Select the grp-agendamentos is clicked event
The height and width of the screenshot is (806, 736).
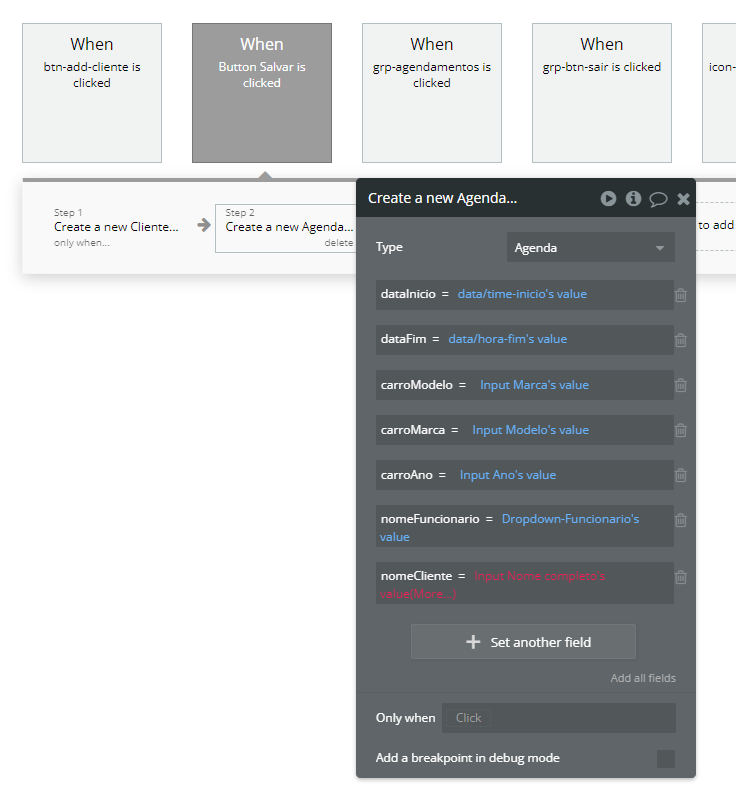(x=432, y=92)
